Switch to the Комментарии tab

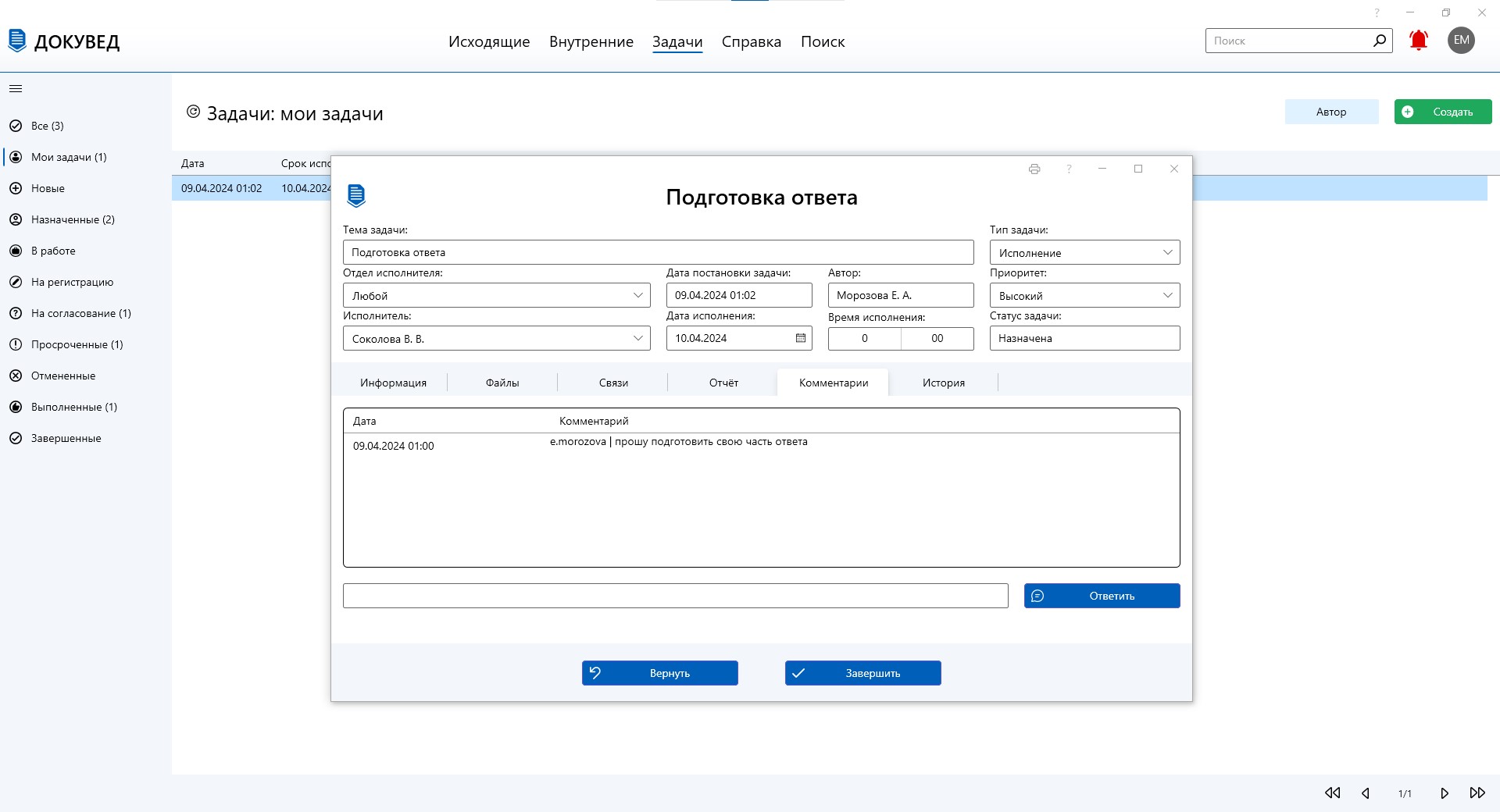tap(833, 383)
